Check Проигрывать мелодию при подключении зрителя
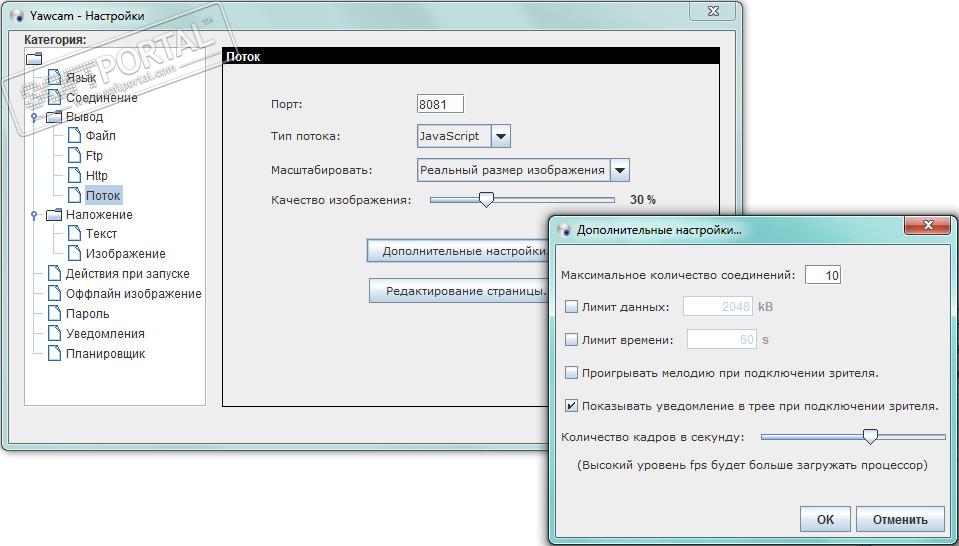Viewport: 959px width, 546px height. pos(571,372)
